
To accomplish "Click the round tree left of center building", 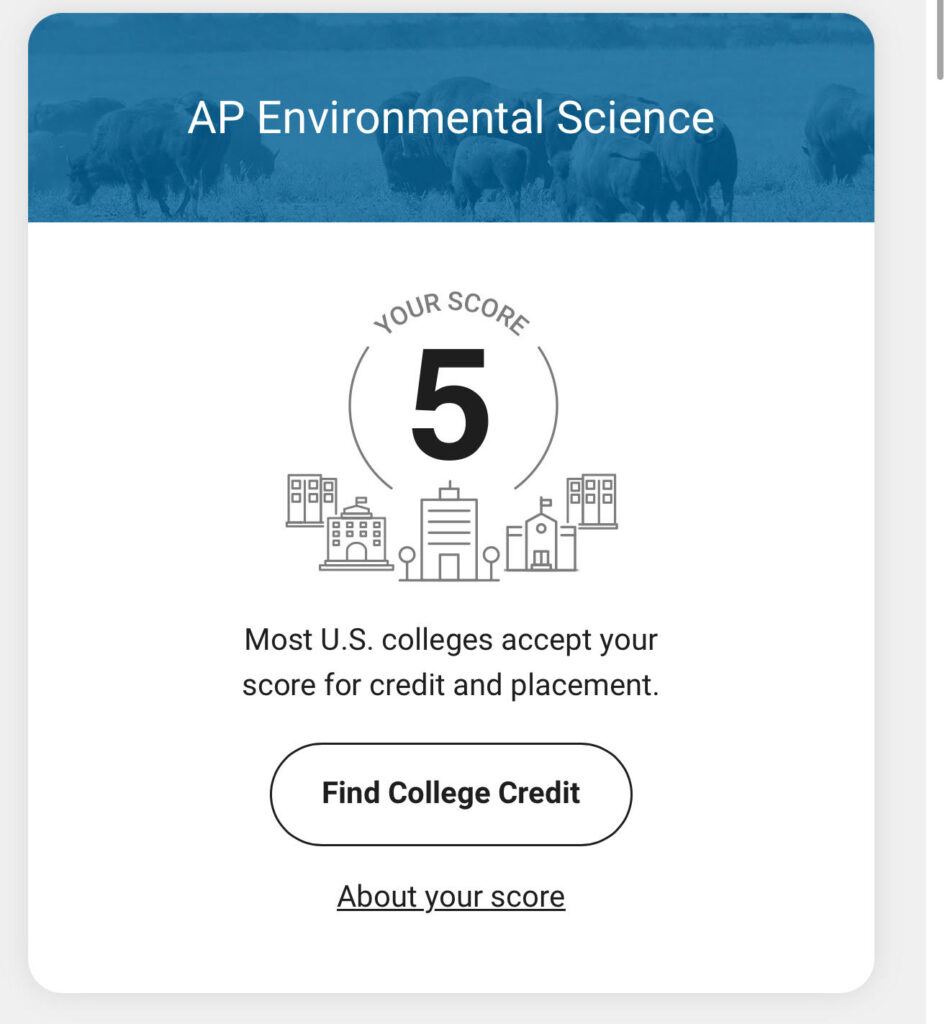I will [x=406, y=563].
